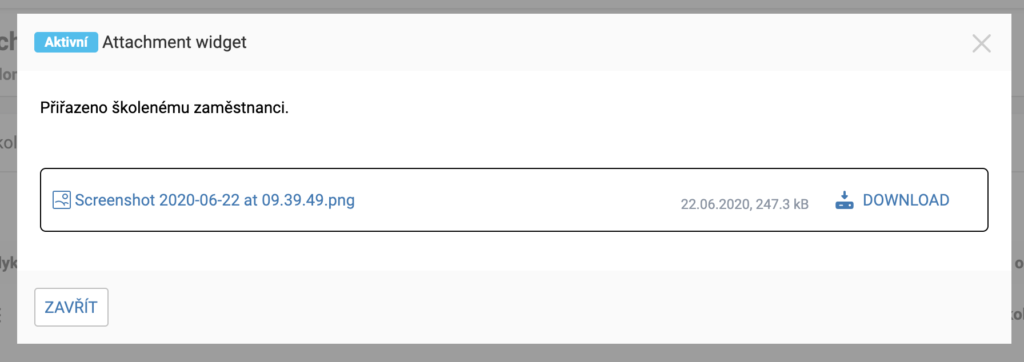Click the dimmed backdrop right of the dialog
This screenshot has height=362, width=1024.
click(1017, 196)
